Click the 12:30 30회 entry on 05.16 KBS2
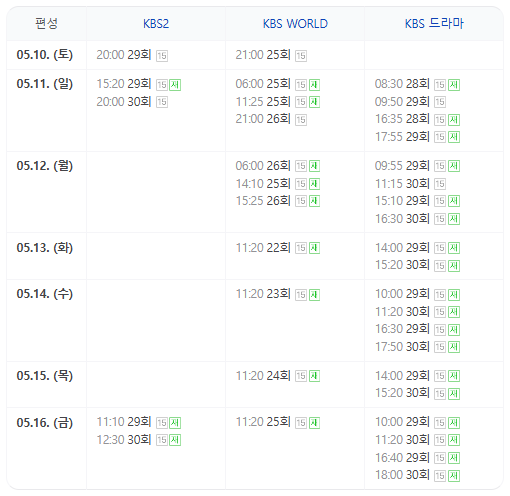The width and height of the screenshot is (510, 496). pyautogui.click(x=124, y=440)
